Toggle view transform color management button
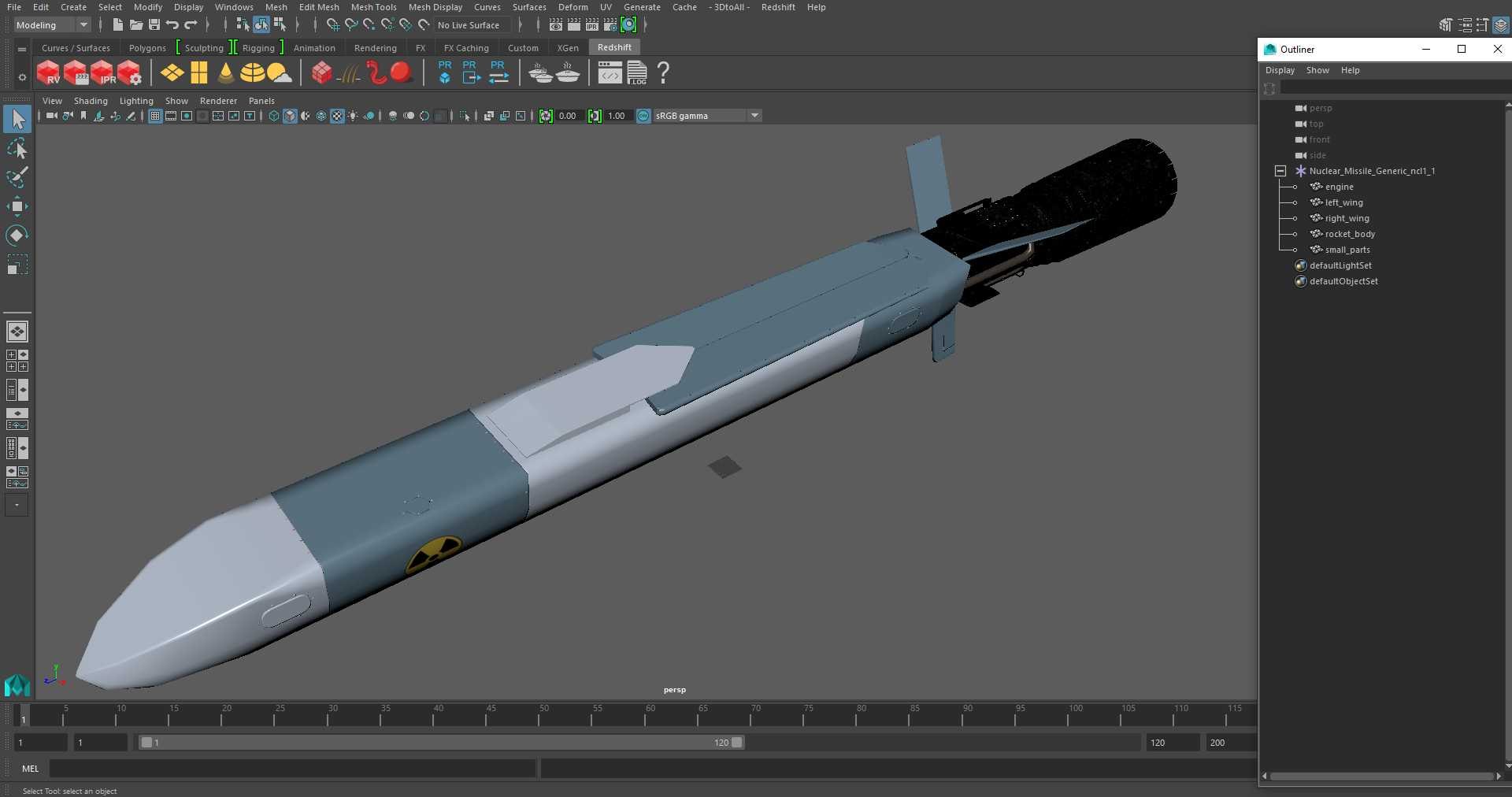This screenshot has height=797, width=1512. 643,116
